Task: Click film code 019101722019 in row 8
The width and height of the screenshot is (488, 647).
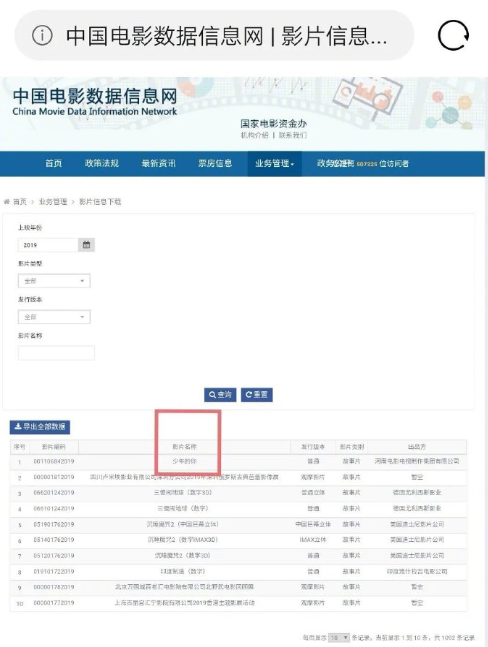Action: click(54, 571)
